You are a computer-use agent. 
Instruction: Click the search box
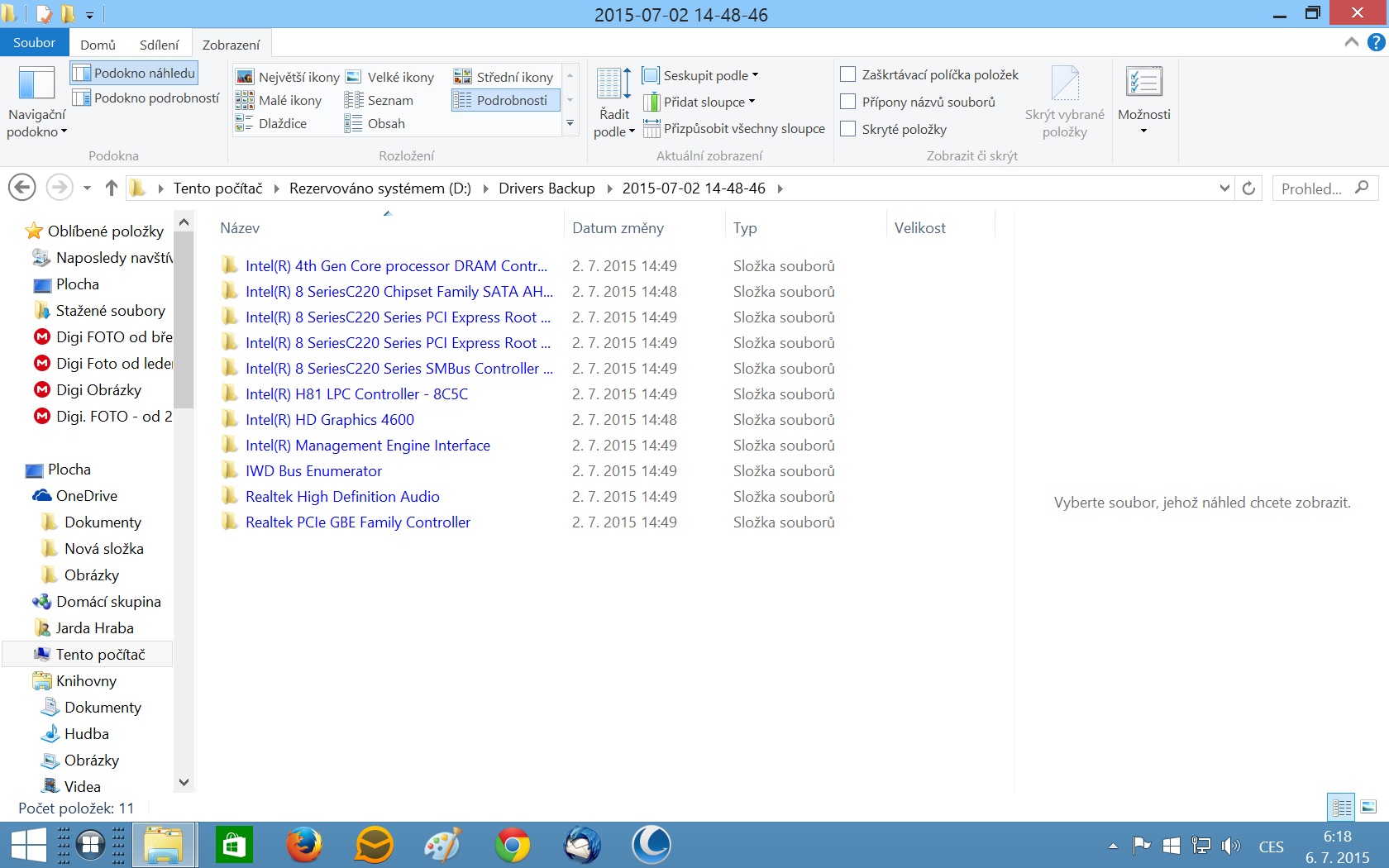[x=1325, y=188]
